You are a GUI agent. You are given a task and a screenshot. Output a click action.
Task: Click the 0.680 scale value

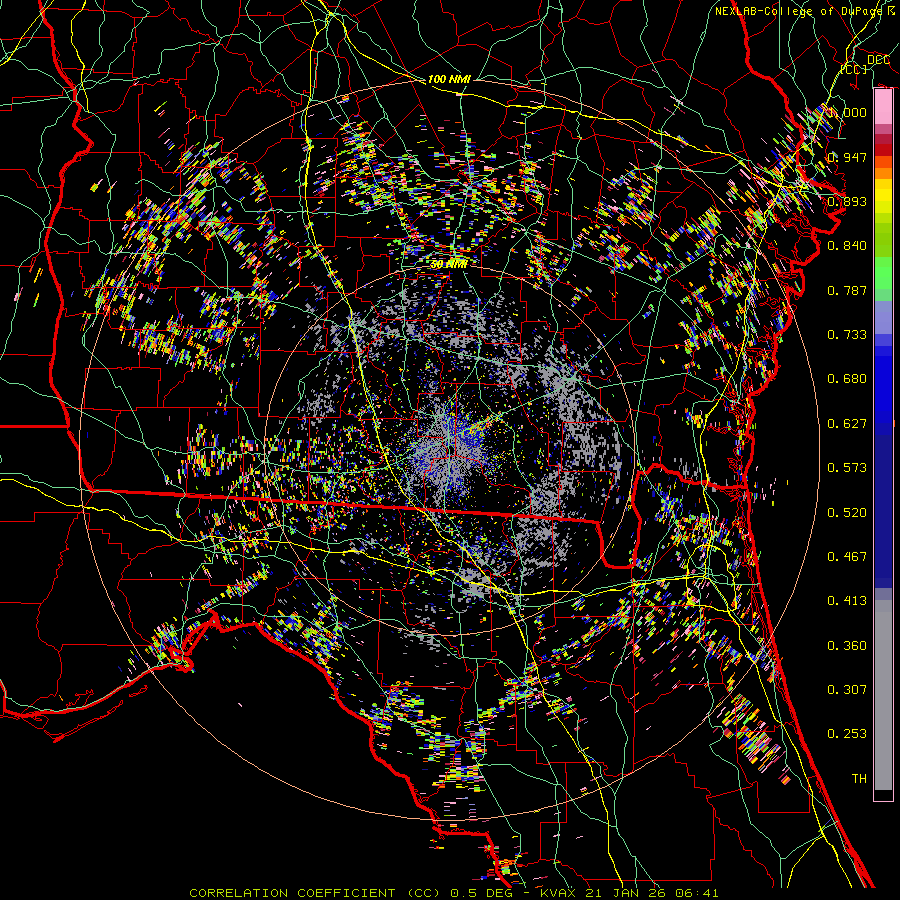847,379
